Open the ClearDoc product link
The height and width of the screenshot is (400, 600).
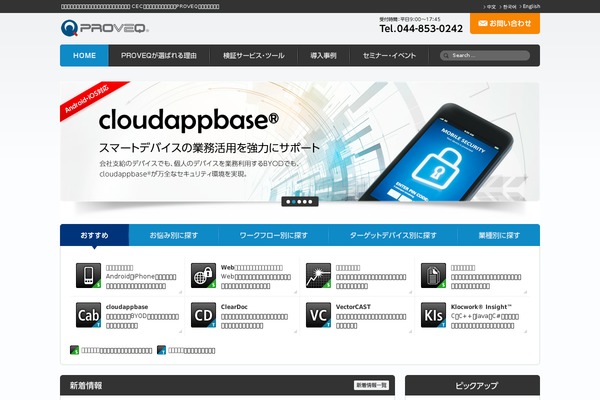tap(234, 307)
